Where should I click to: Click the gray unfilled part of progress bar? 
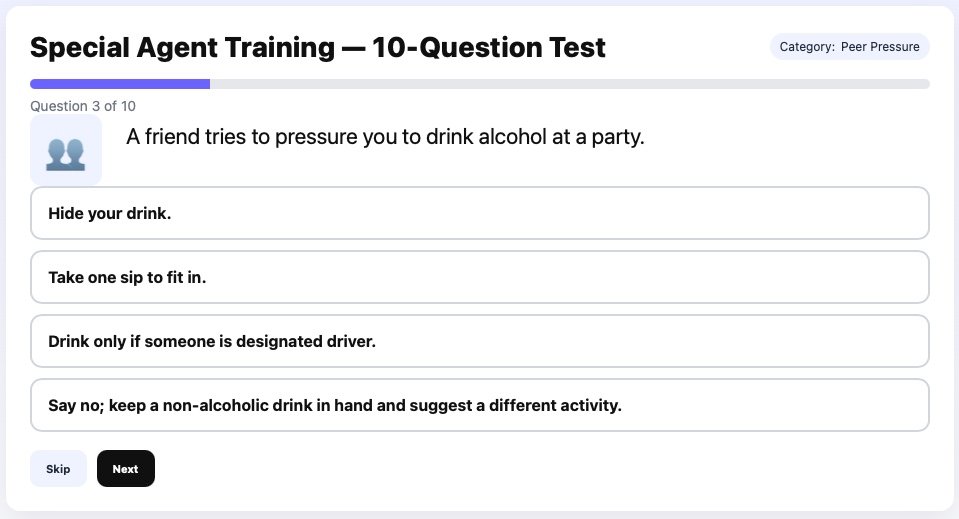[570, 84]
